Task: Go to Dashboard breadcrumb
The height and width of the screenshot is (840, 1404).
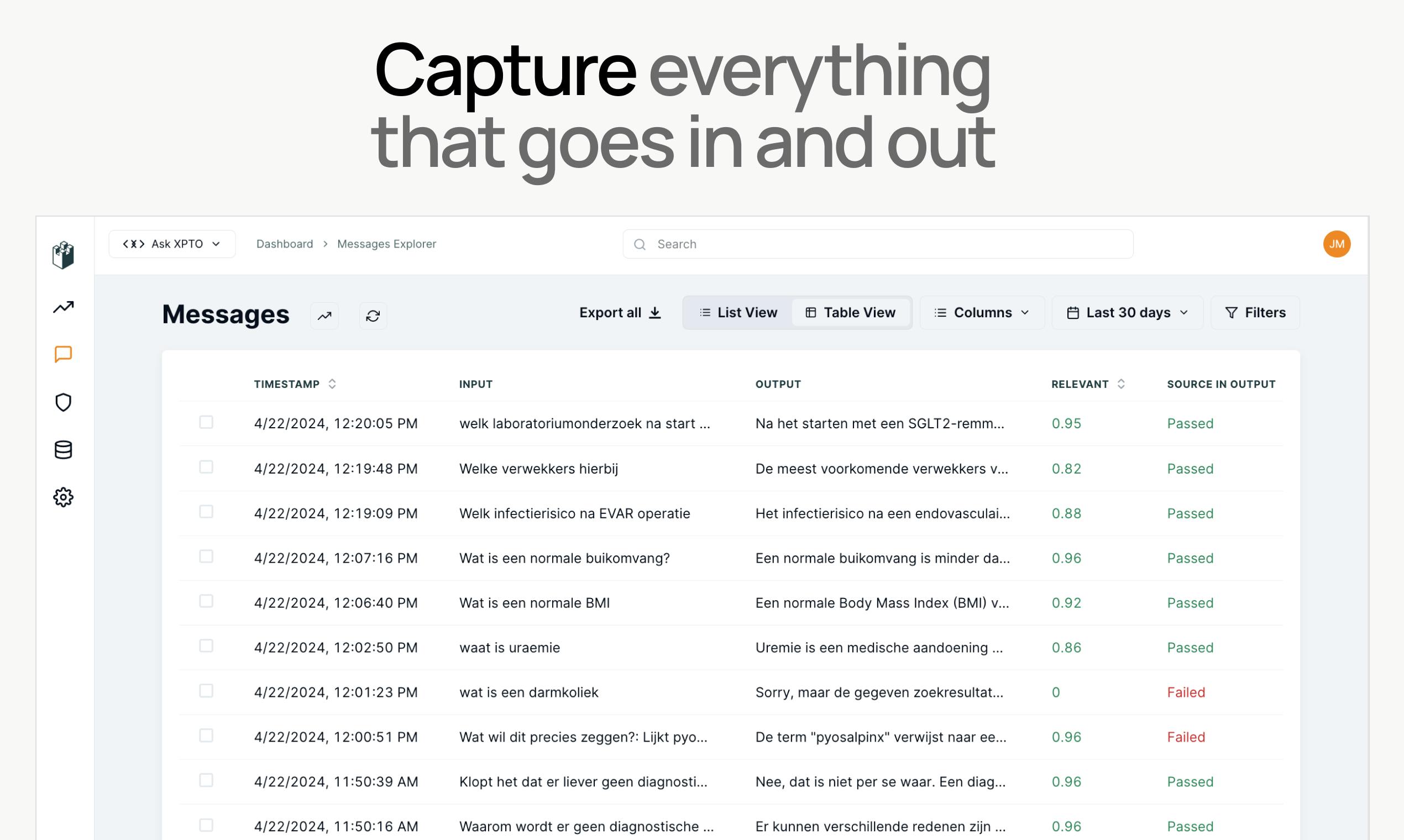Action: 285,244
